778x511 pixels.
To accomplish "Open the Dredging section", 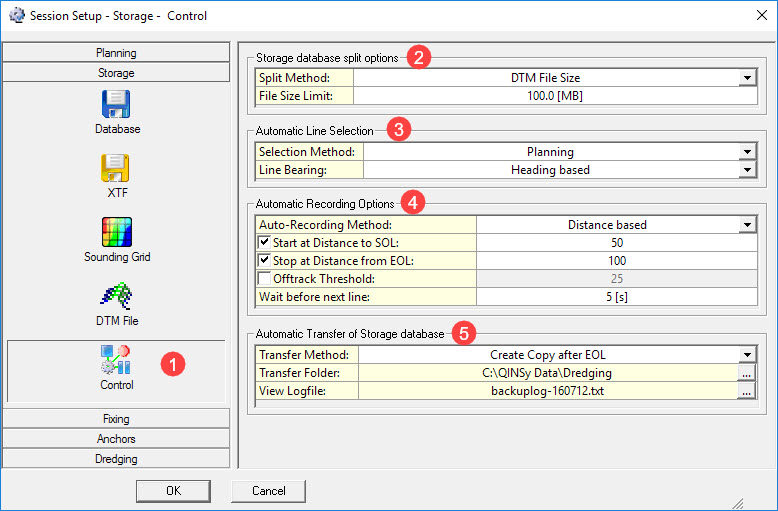I will click(x=116, y=459).
